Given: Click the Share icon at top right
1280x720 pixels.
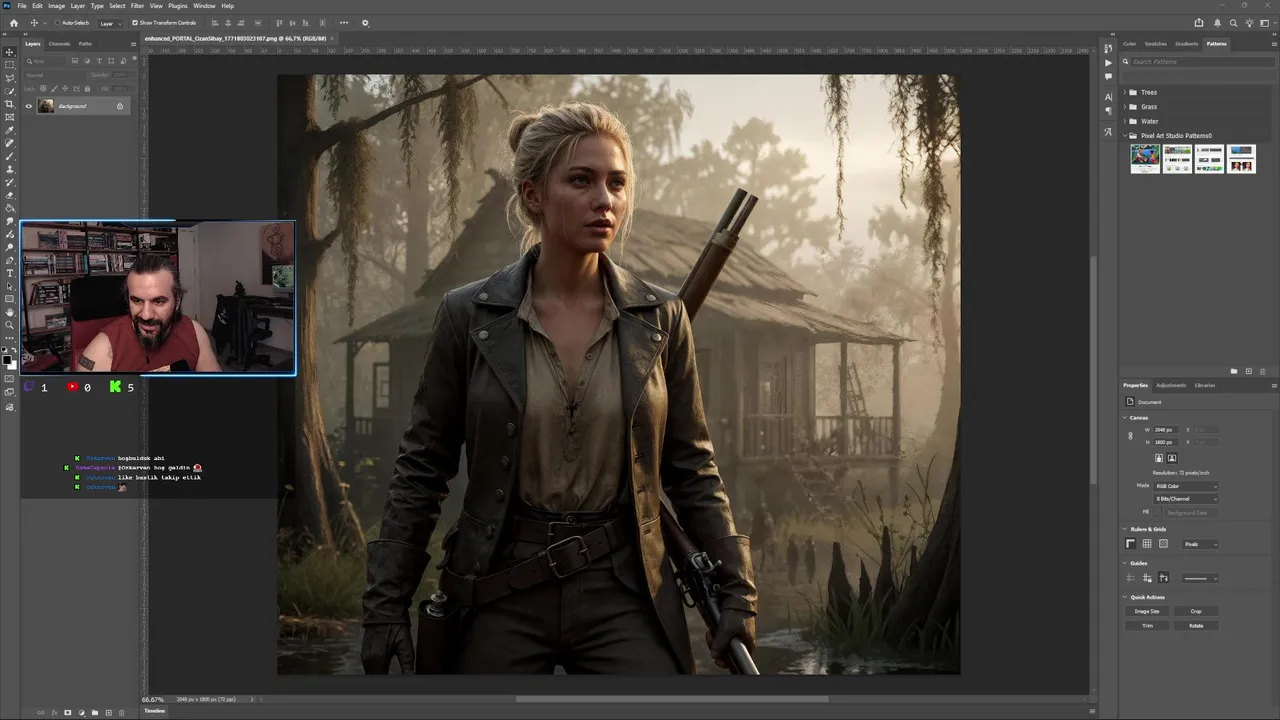Looking at the screenshot, I should click(x=1199, y=22).
